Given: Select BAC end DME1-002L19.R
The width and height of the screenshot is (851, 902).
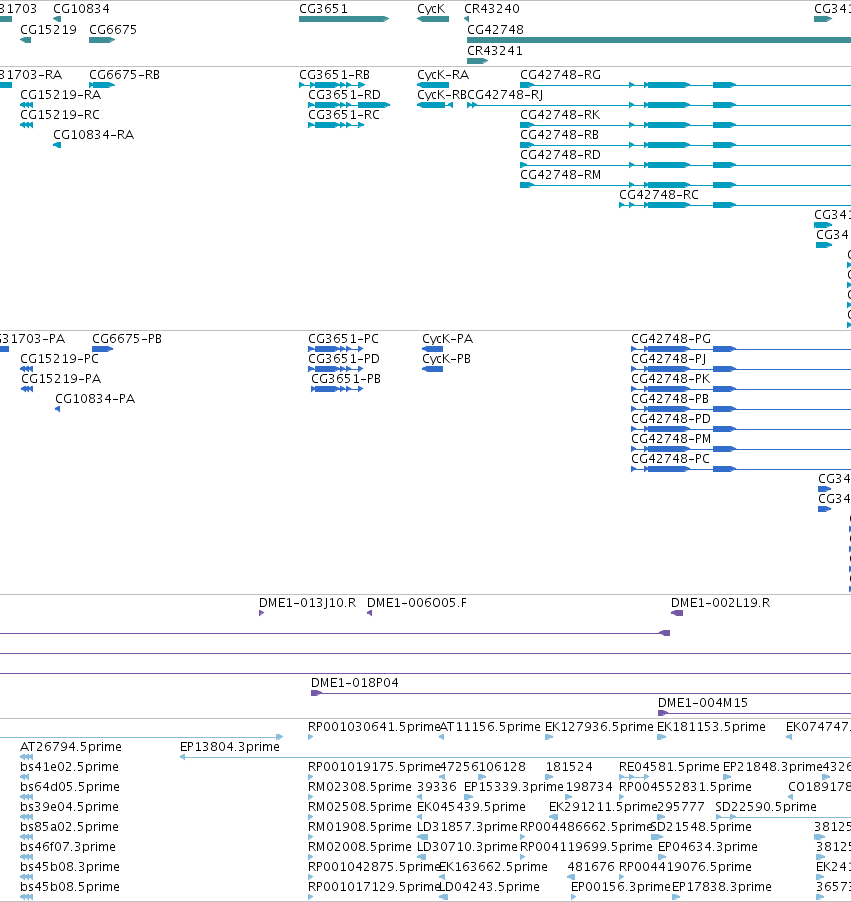Looking at the screenshot, I should point(720,603).
